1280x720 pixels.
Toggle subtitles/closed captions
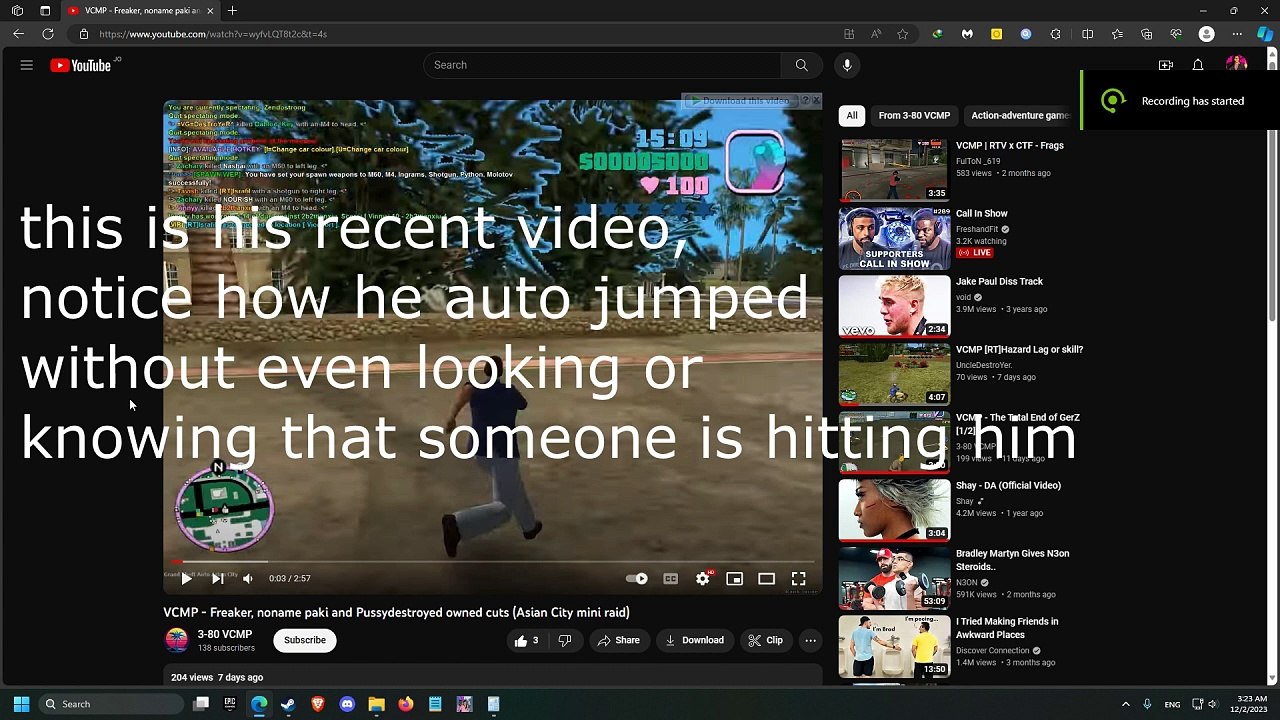[x=671, y=578]
